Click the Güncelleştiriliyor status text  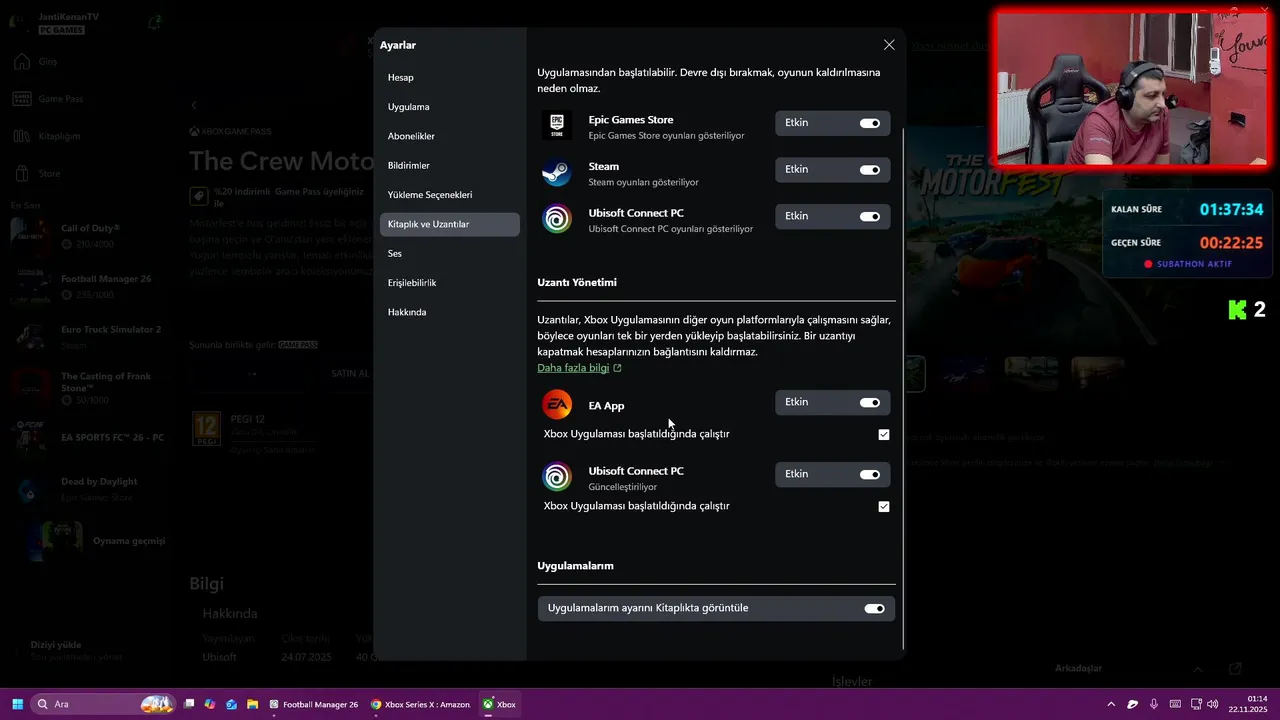pos(622,487)
